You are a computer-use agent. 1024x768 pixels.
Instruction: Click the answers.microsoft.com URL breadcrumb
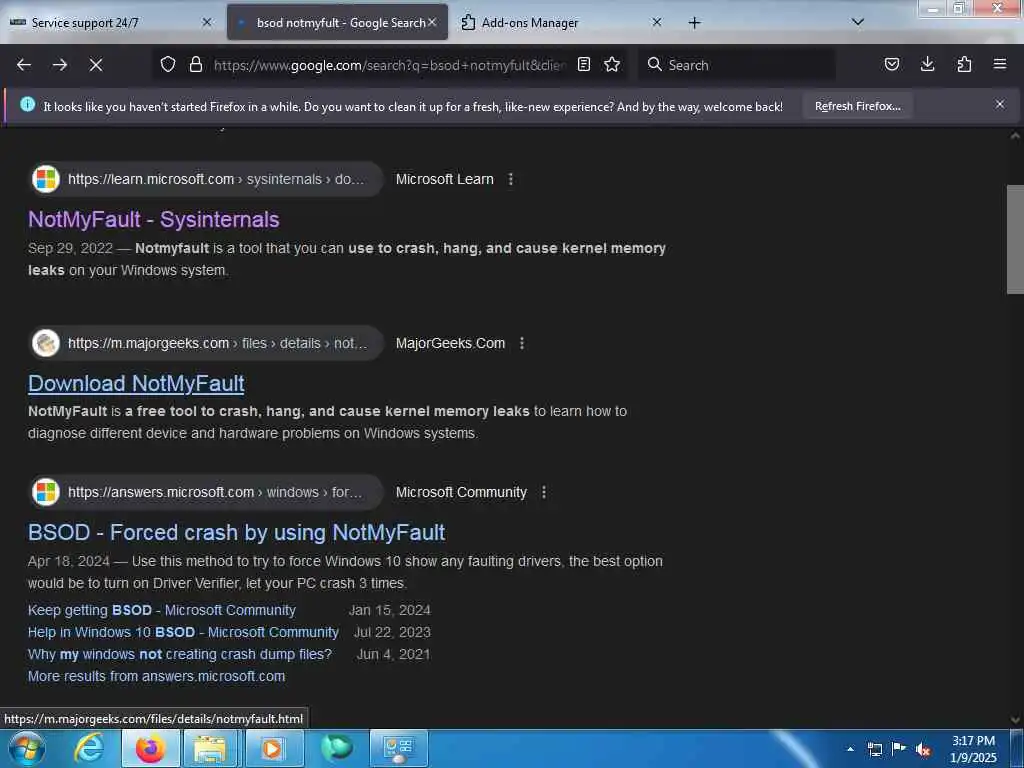tap(215, 492)
